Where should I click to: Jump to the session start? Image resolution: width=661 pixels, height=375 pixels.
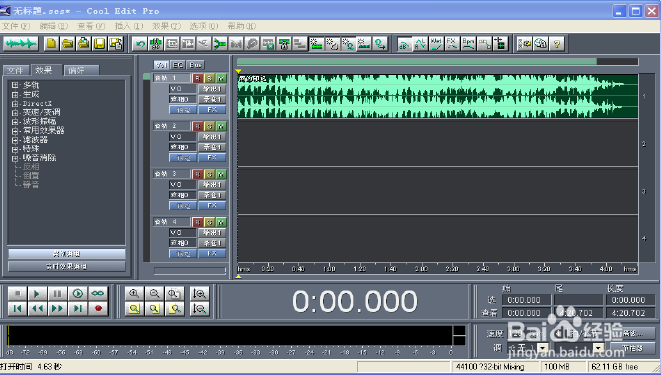pos(17,309)
